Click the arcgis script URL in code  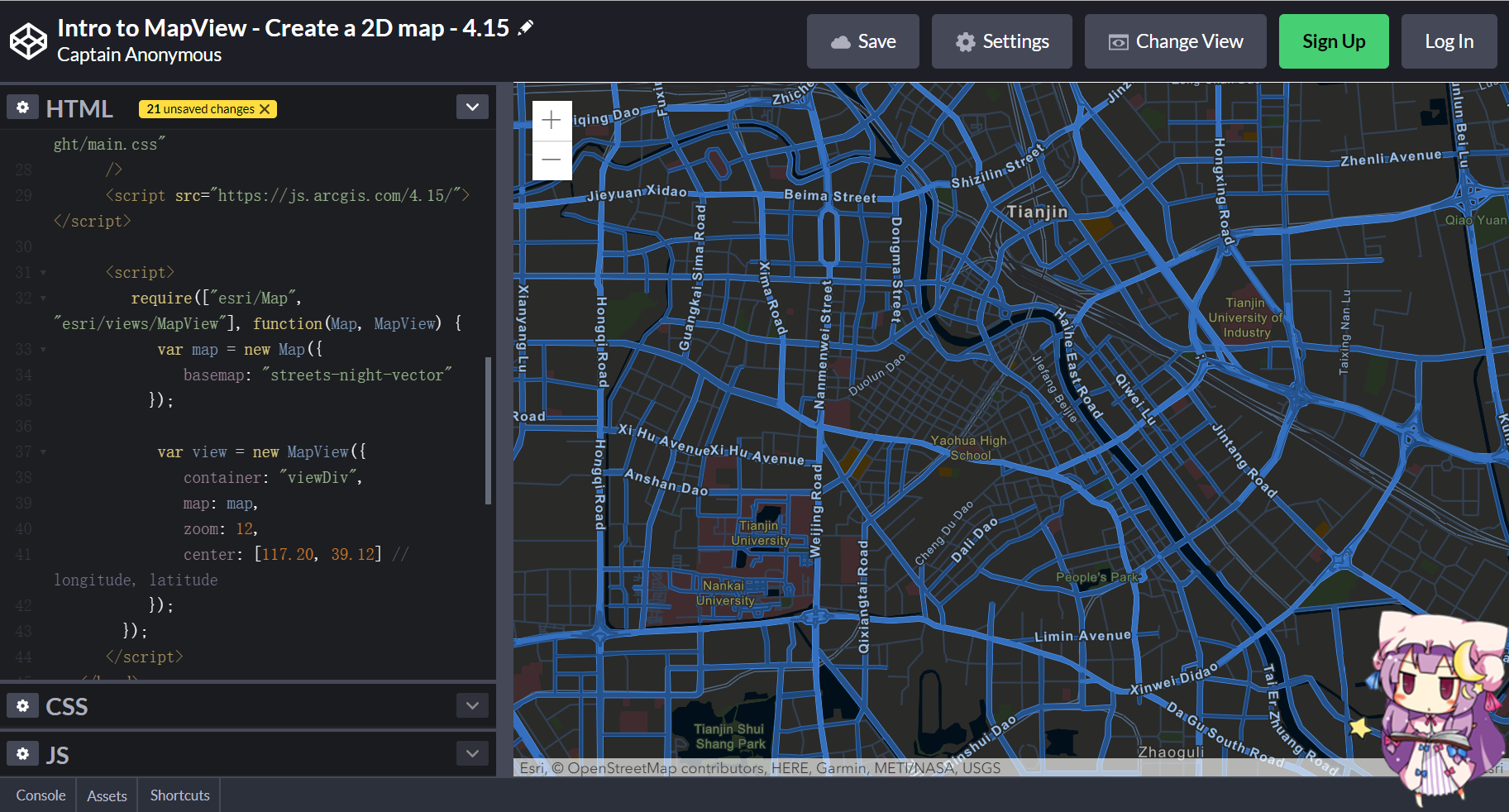coord(336,196)
